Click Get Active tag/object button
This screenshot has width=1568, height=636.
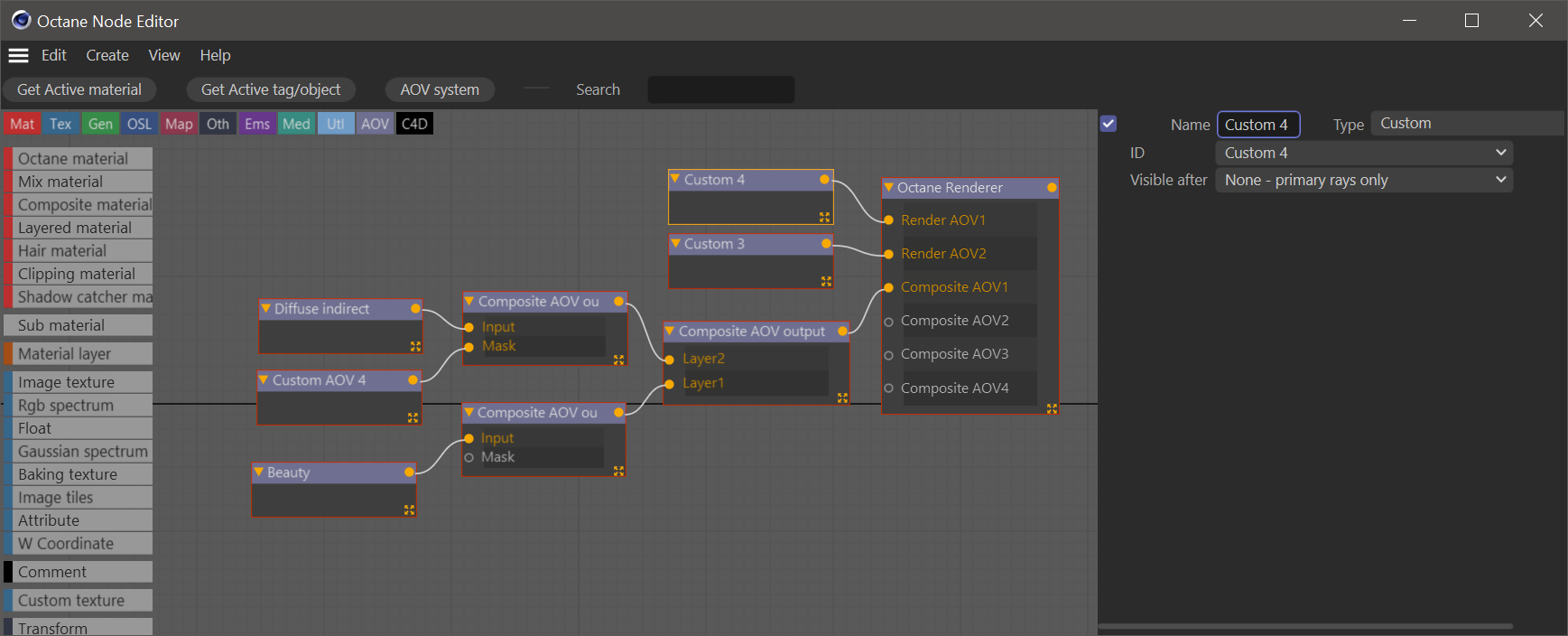271,89
